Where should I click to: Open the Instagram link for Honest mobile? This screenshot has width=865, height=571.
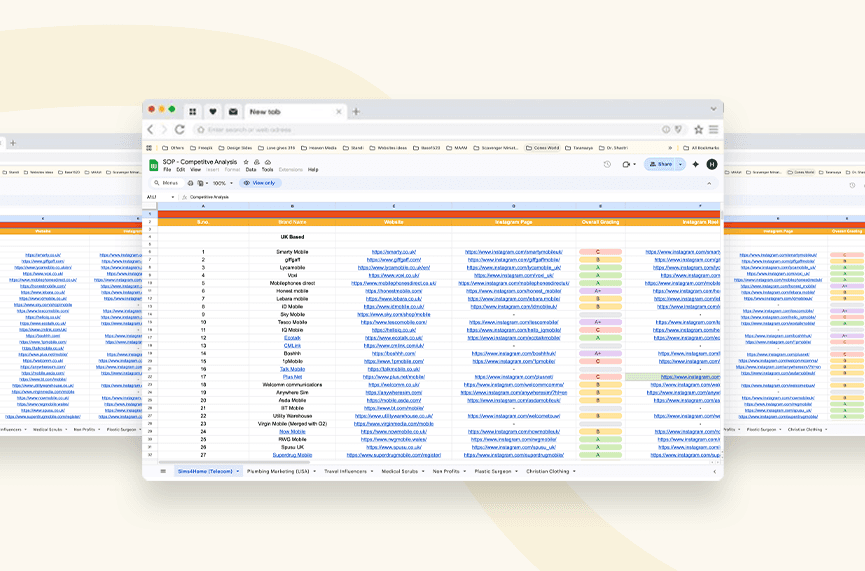(514, 291)
